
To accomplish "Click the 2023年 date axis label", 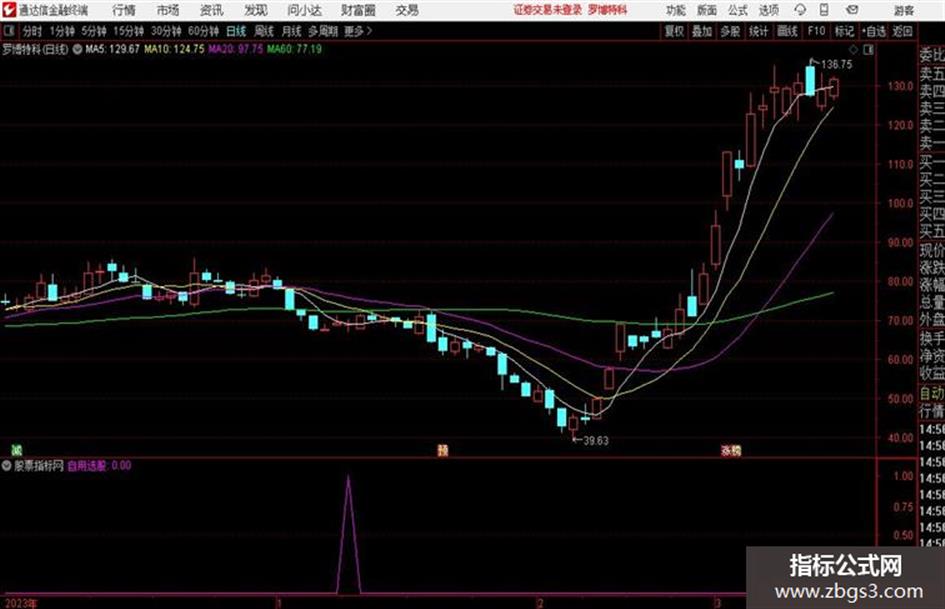I will click(20, 603).
